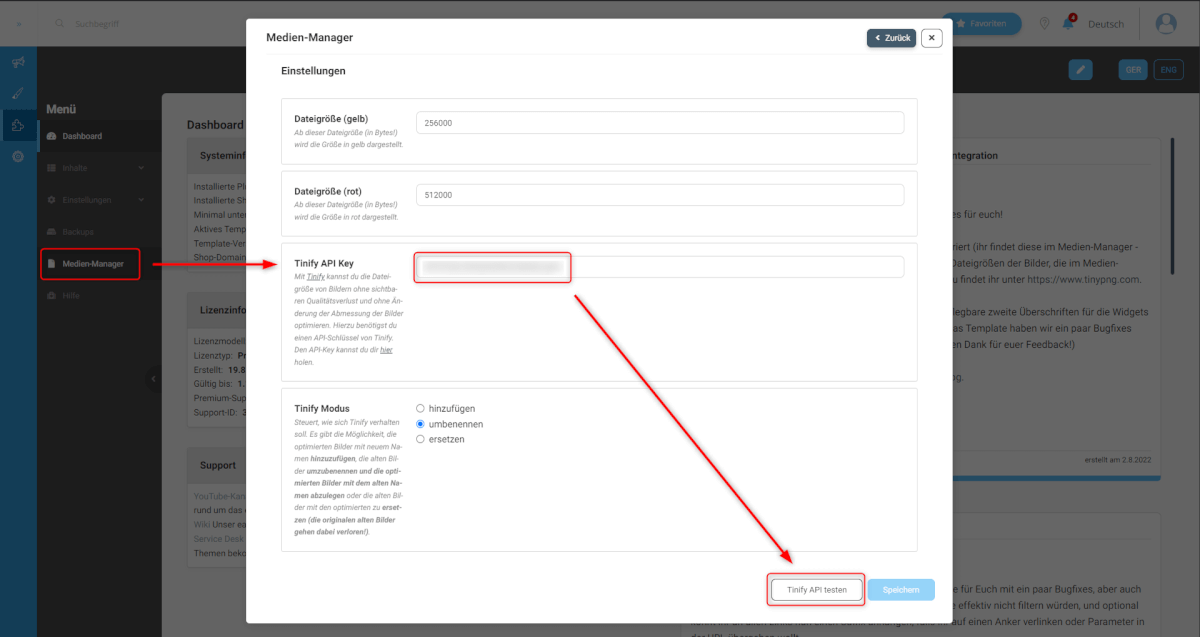Go to Dashboard in the side menu

pyautogui.click(x=81, y=136)
